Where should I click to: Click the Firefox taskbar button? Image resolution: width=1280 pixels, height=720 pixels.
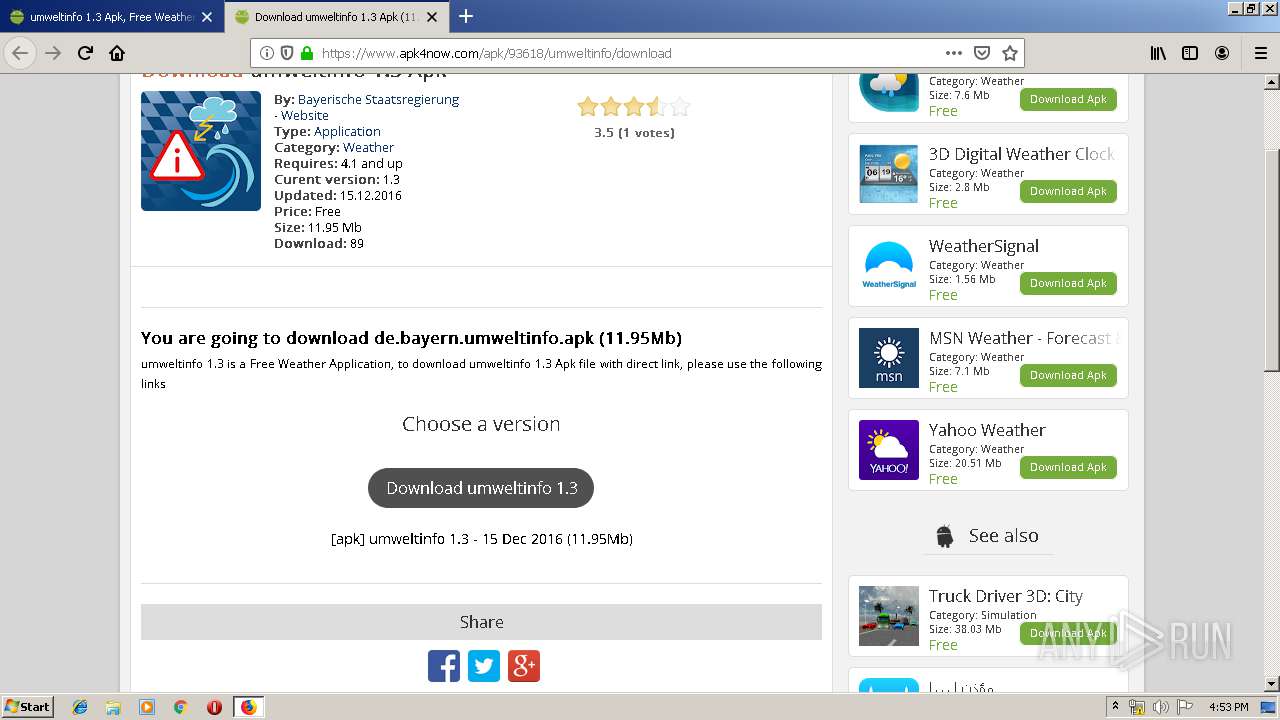(248, 707)
